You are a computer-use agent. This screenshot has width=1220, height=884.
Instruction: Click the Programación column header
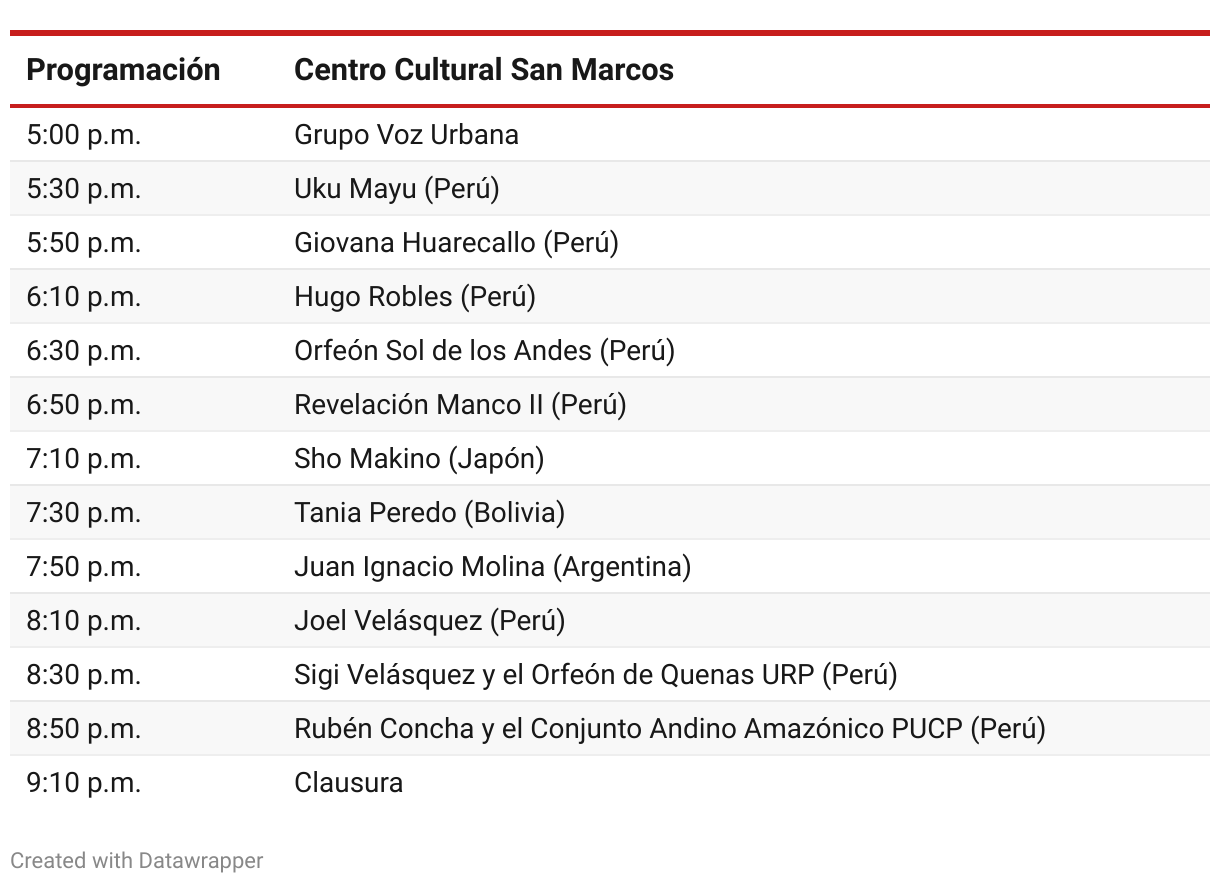pyautogui.click(x=123, y=70)
